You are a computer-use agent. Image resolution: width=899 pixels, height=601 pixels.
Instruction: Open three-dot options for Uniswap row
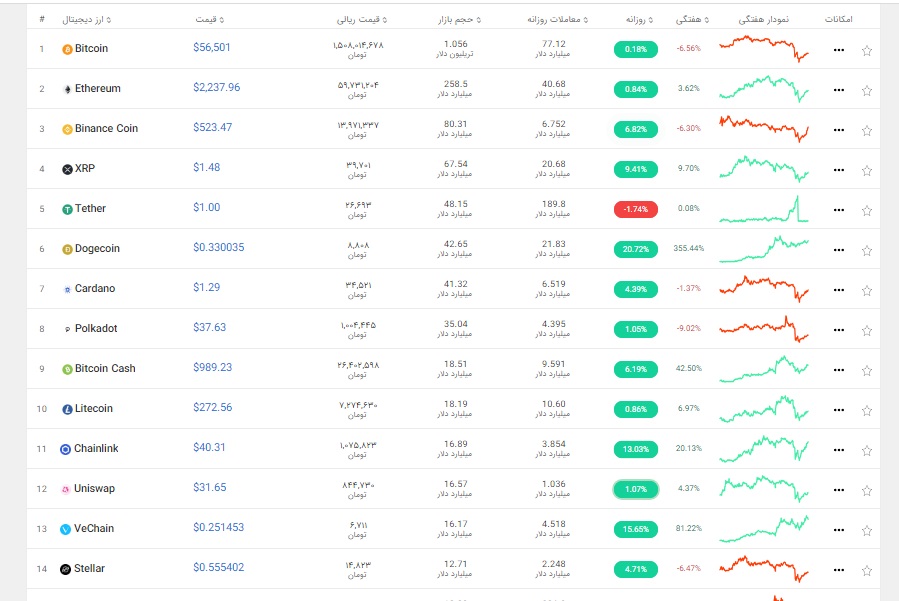839,489
